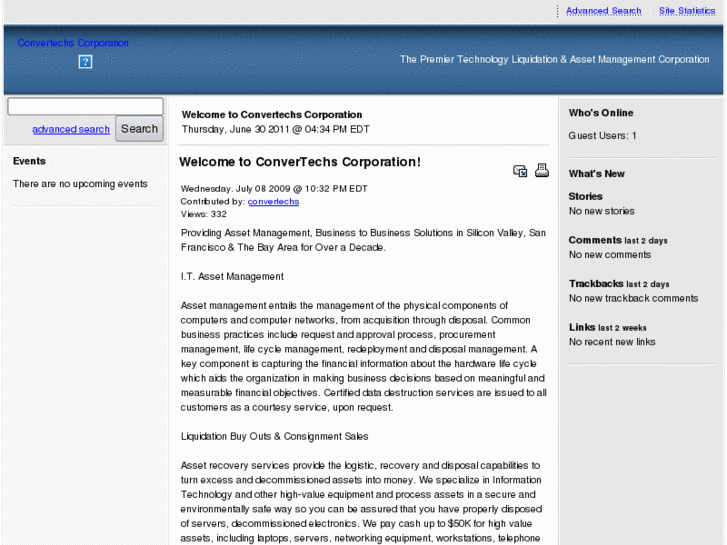Click the Comments last 2 days heading
This screenshot has width=727, height=545.
(x=618, y=240)
